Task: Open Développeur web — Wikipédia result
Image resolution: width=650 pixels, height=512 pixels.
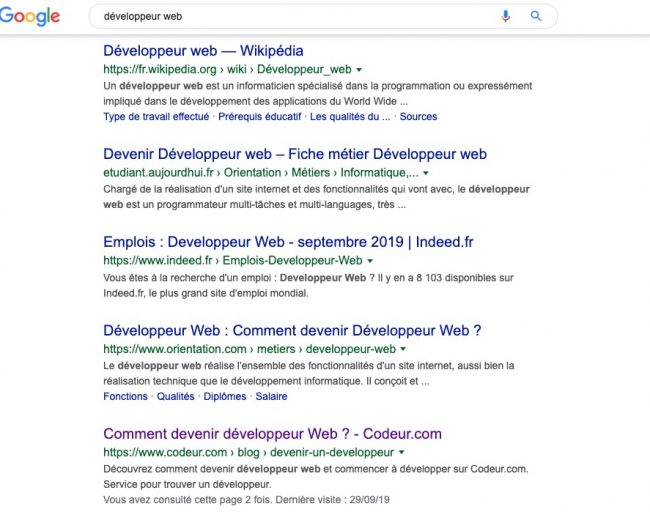Action: (203, 51)
